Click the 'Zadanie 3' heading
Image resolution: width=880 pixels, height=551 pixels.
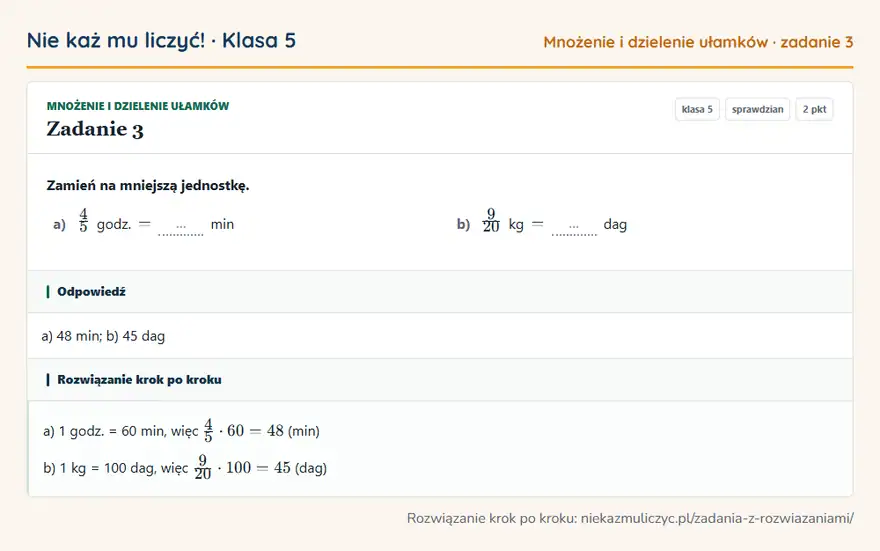(x=95, y=129)
